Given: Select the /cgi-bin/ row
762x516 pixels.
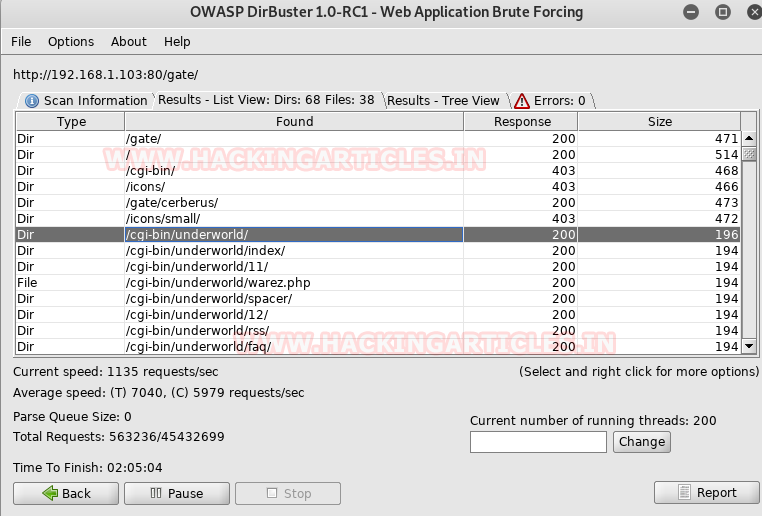Looking at the screenshot, I should [378, 171].
